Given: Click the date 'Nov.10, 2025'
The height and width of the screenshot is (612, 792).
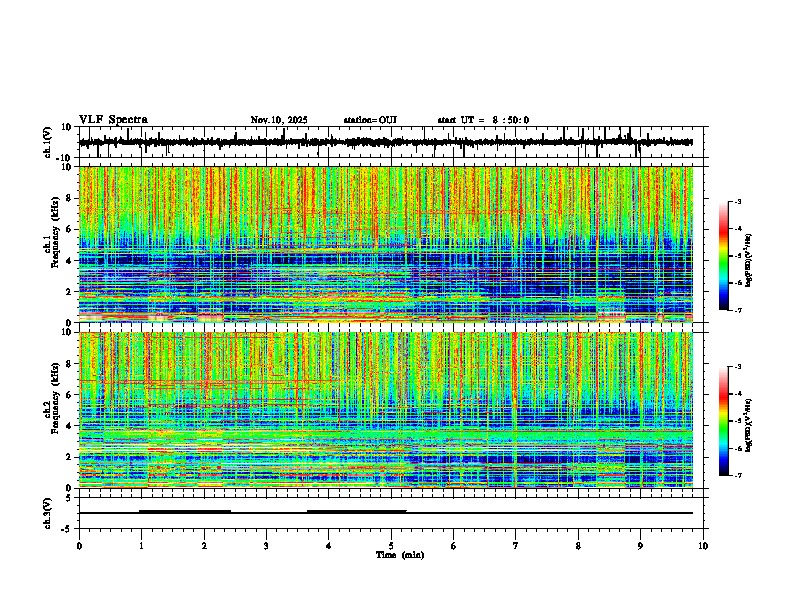Looking at the screenshot, I should pos(279,120).
